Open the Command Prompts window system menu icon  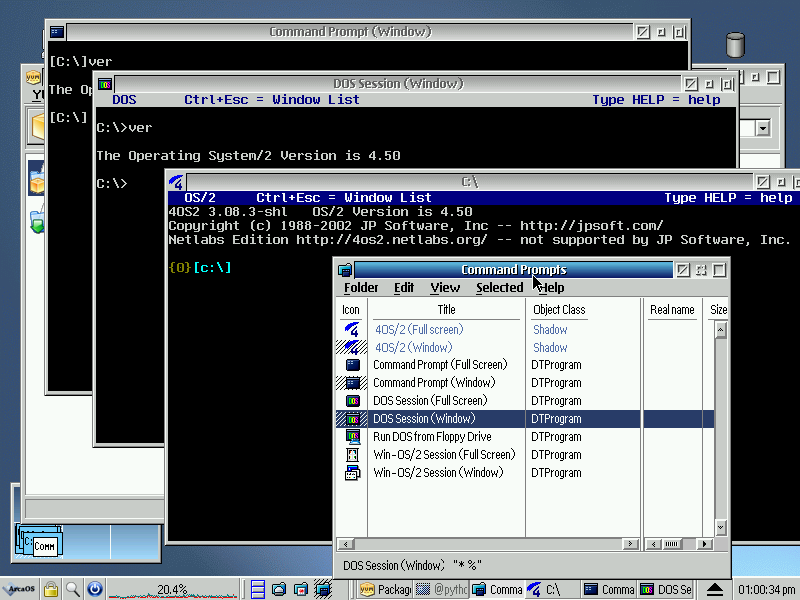tap(345, 270)
